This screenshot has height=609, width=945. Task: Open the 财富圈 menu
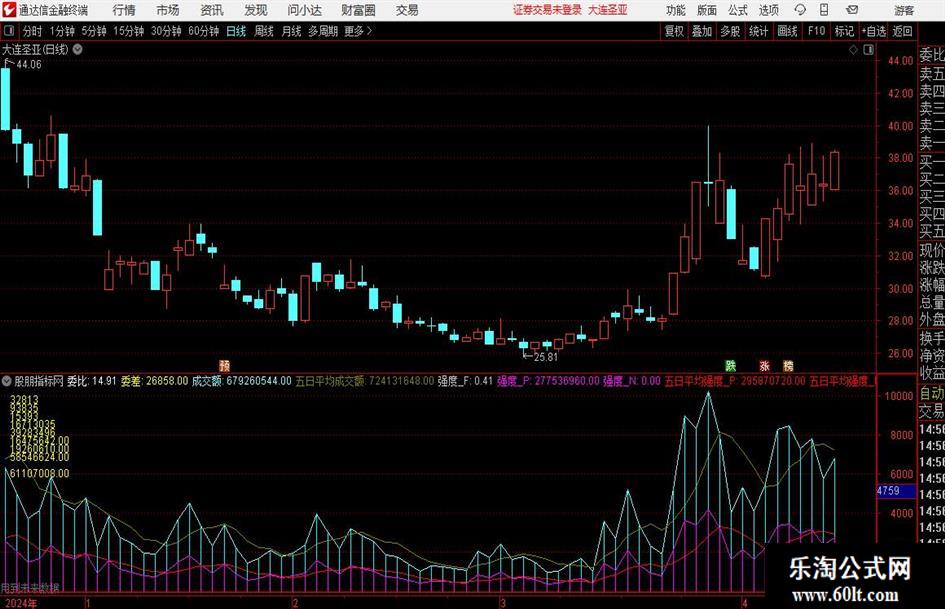coord(358,10)
